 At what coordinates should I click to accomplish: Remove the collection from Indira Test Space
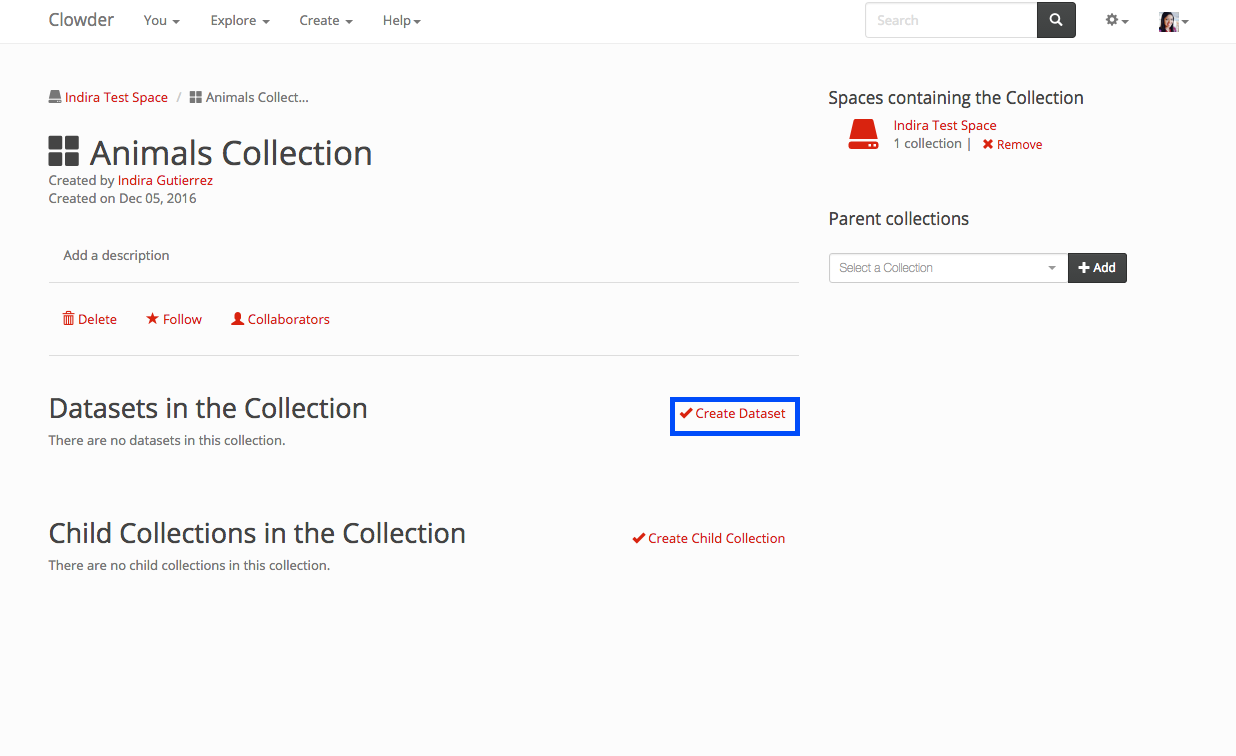pos(1012,145)
